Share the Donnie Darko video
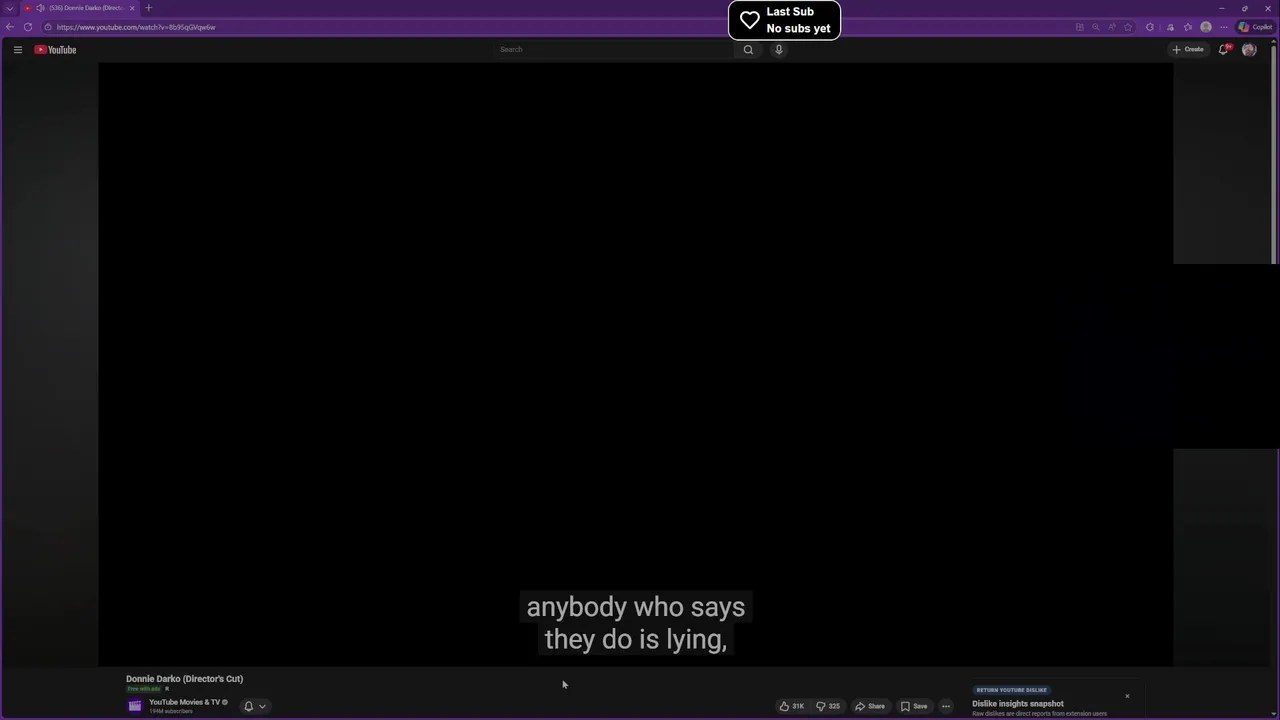The height and width of the screenshot is (720, 1280). 870,706
